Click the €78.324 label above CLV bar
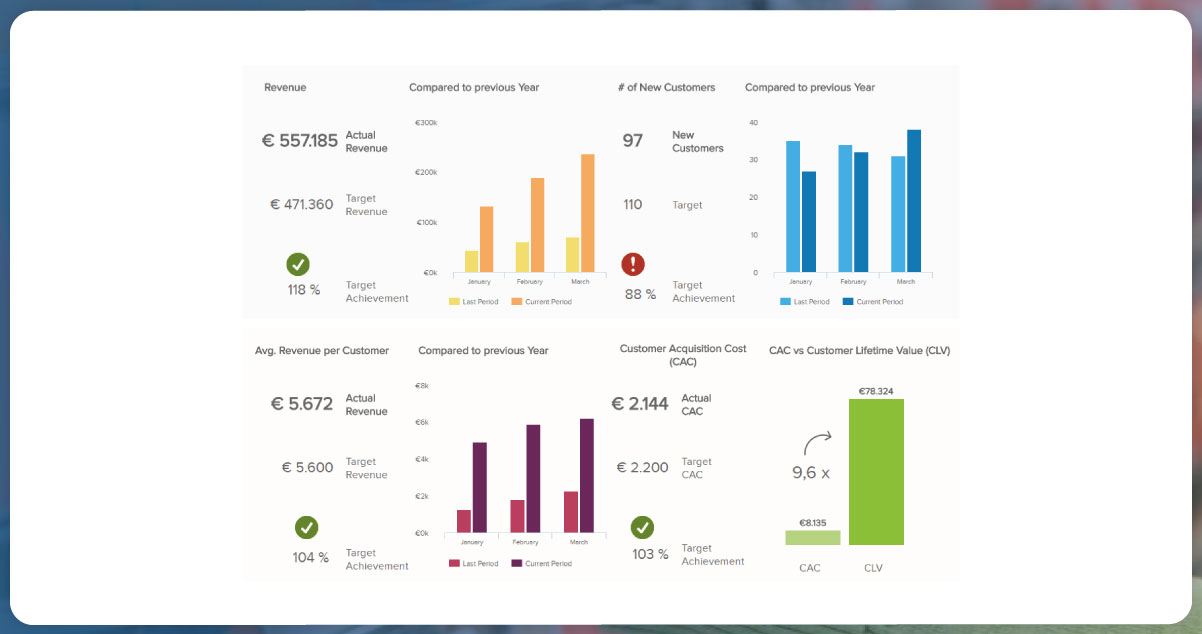The width and height of the screenshot is (1202, 634). (876, 390)
